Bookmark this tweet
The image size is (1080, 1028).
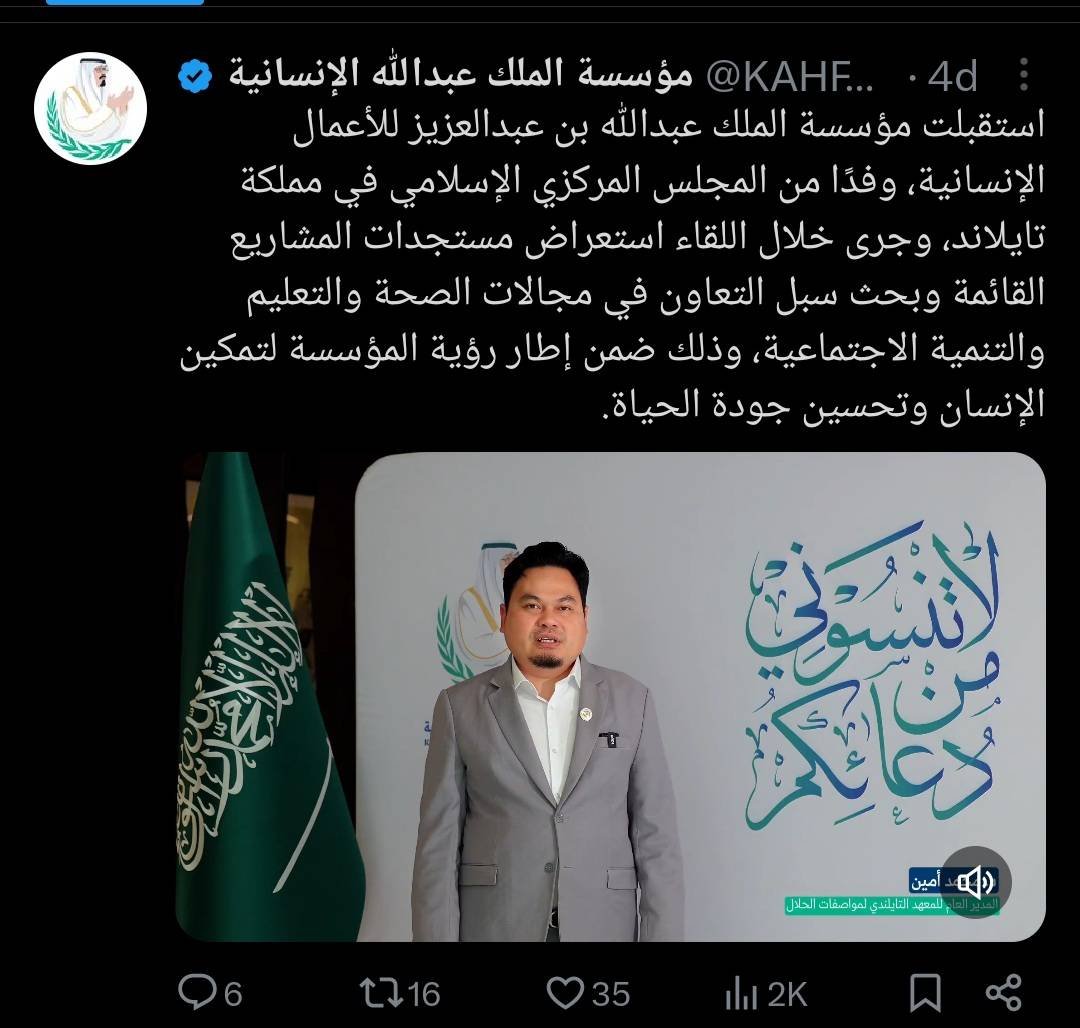[x=925, y=992]
